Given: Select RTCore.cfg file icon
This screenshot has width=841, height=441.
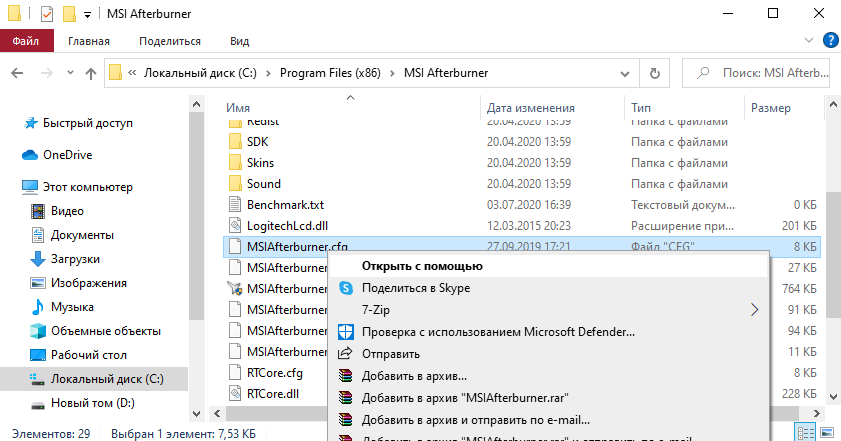Looking at the screenshot, I should [235, 372].
